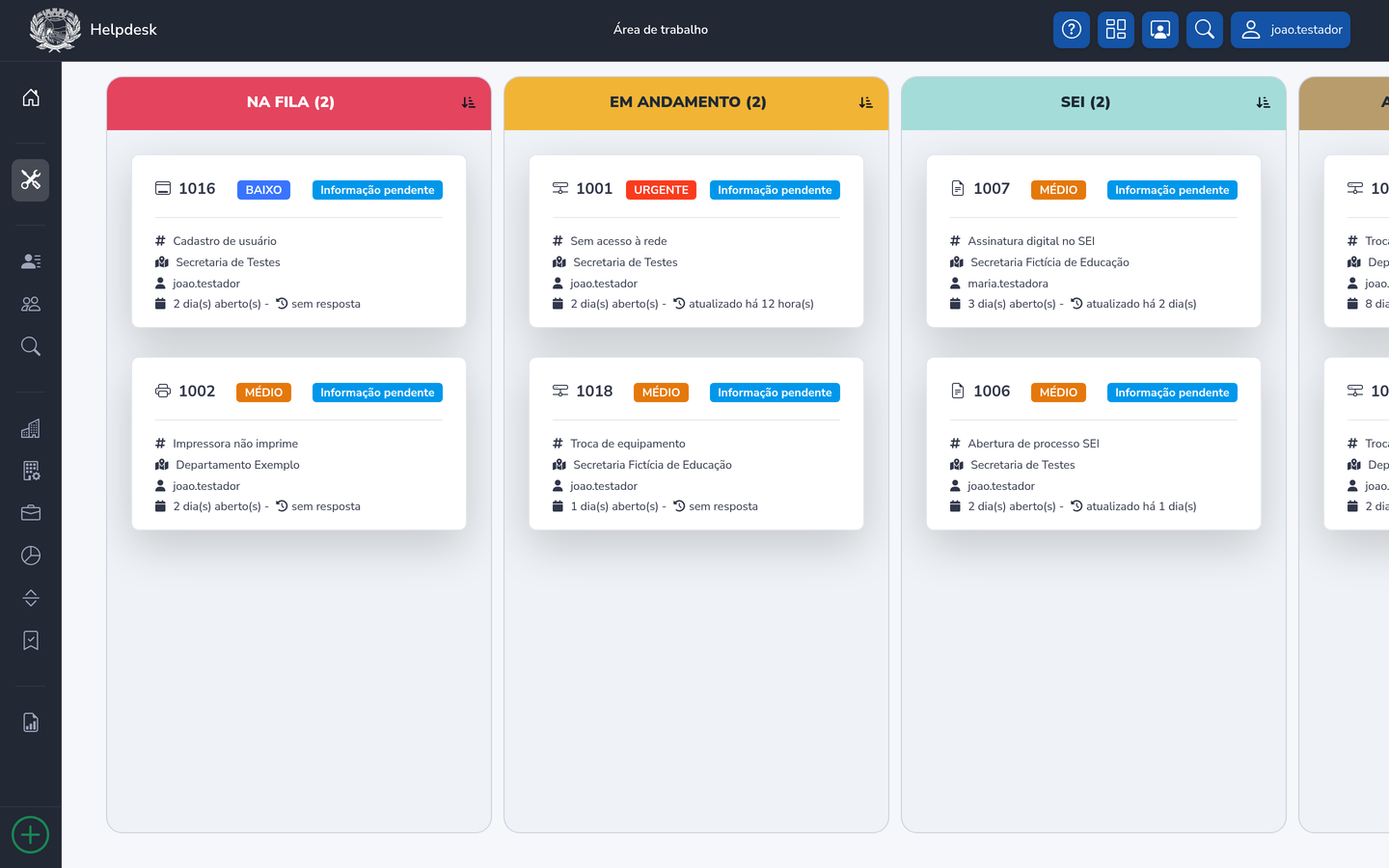1389x868 pixels.
Task: Click Informação pendente badge on ticket 1001
Action: point(775,190)
